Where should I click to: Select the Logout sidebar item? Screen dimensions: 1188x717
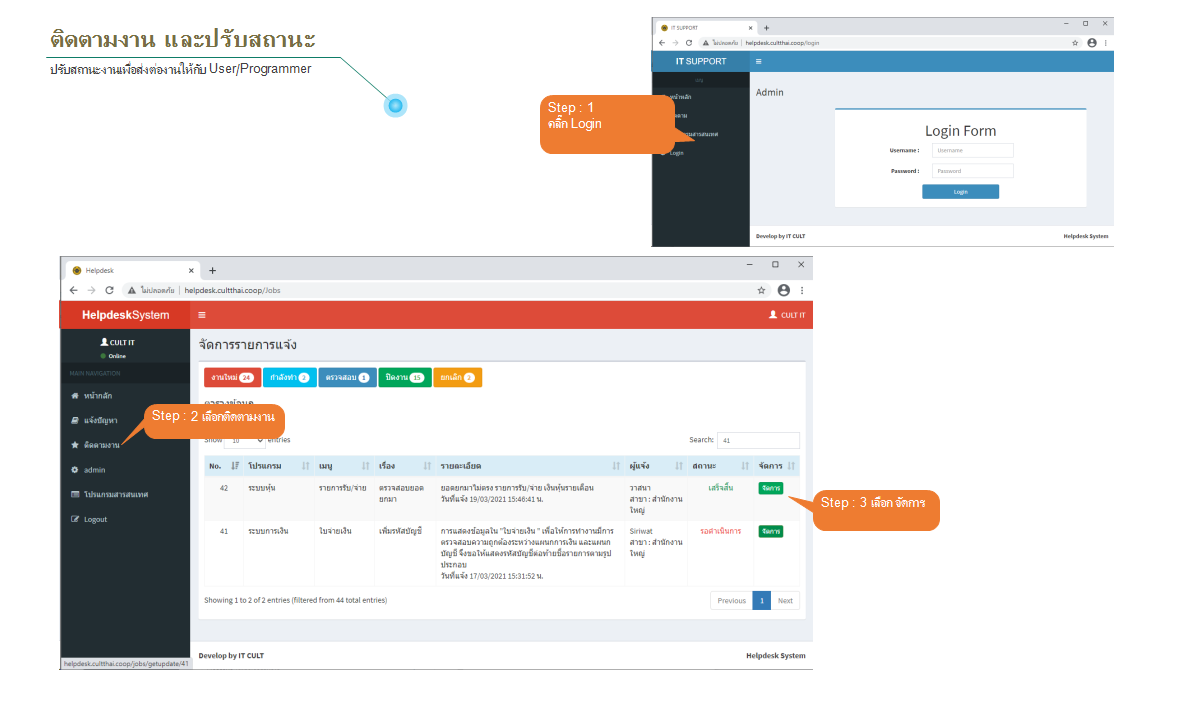pyautogui.click(x=95, y=519)
